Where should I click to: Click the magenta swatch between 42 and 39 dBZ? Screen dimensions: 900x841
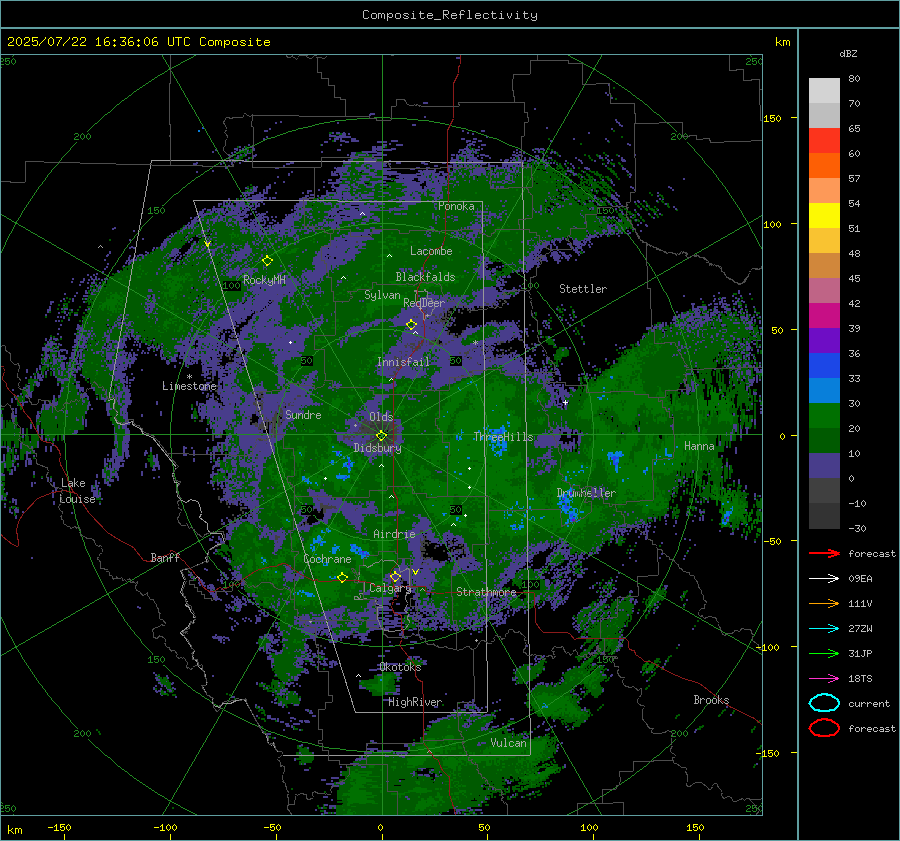coord(824,316)
